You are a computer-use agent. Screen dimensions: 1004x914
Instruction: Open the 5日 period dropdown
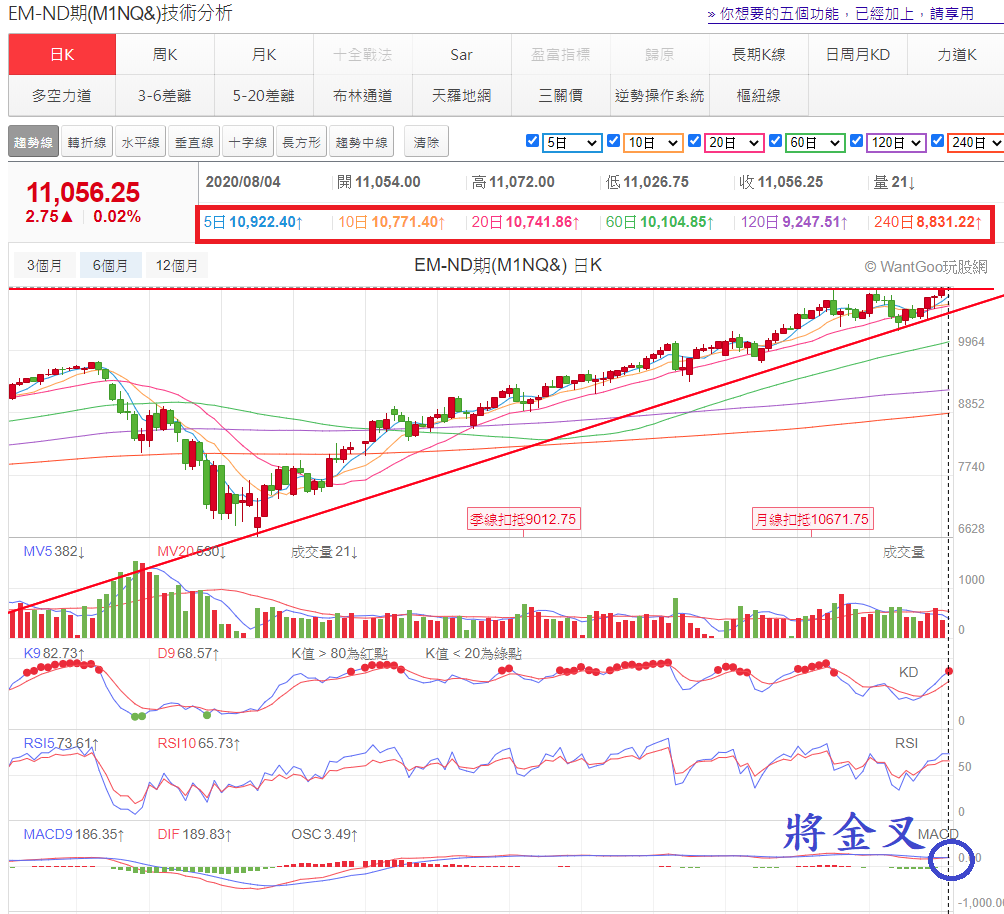[x=572, y=142]
